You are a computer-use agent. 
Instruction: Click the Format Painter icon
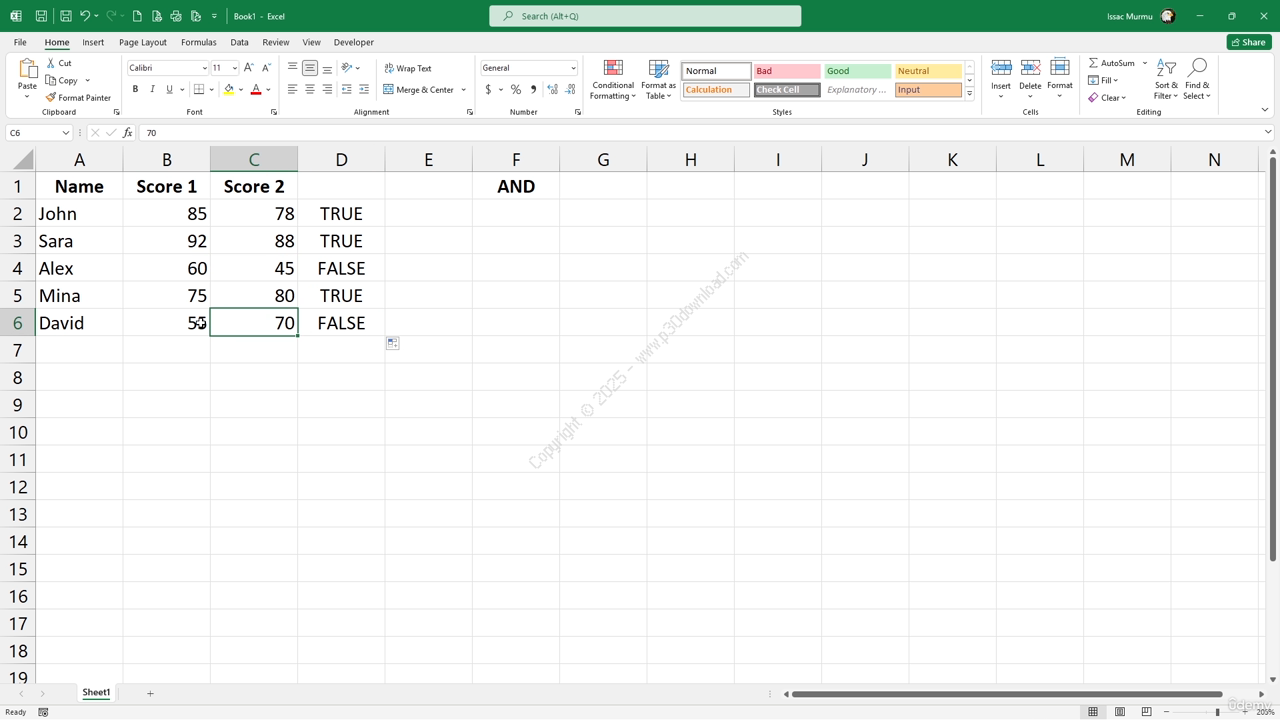pyautogui.click(x=51, y=98)
